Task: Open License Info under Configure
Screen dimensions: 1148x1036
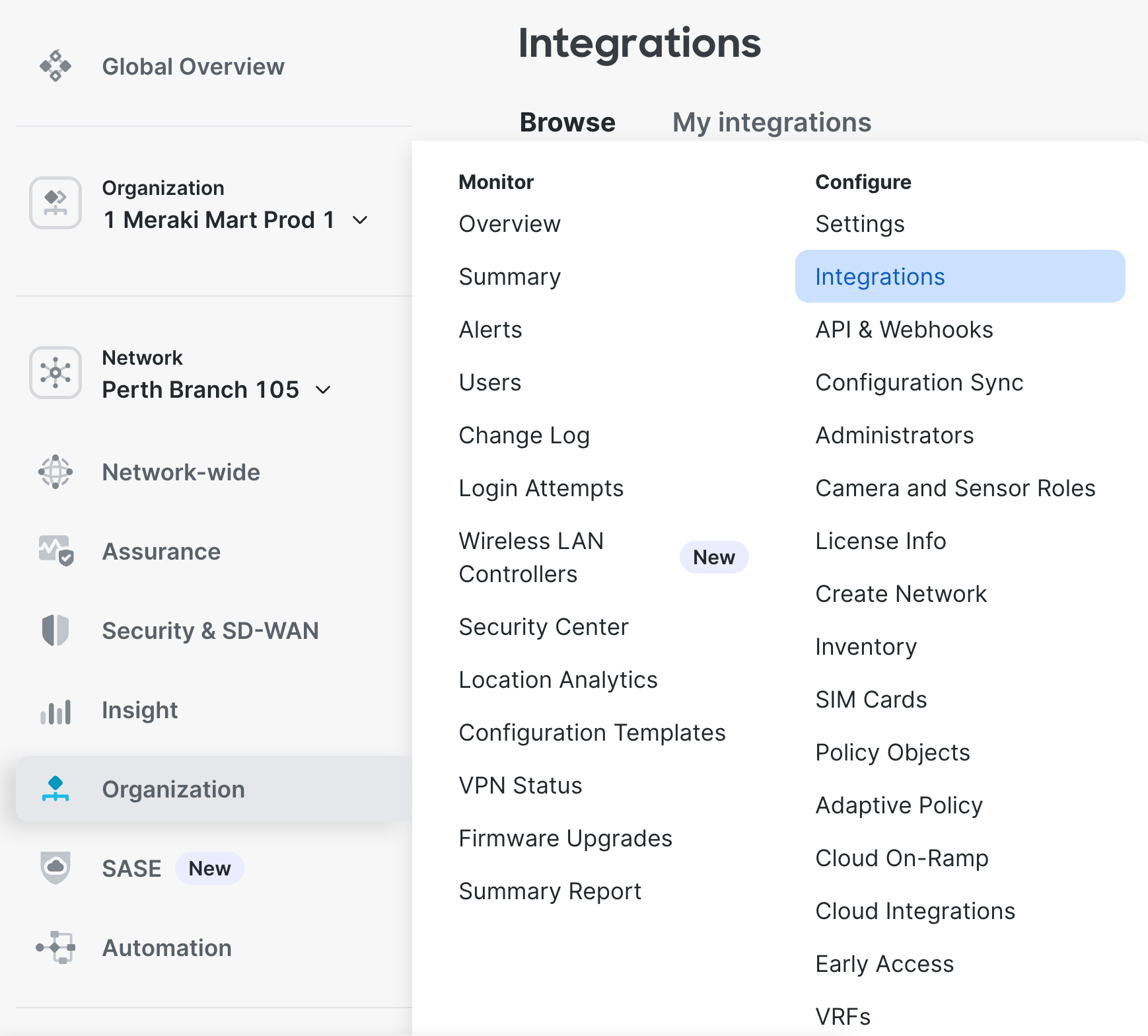Action: pos(880,541)
